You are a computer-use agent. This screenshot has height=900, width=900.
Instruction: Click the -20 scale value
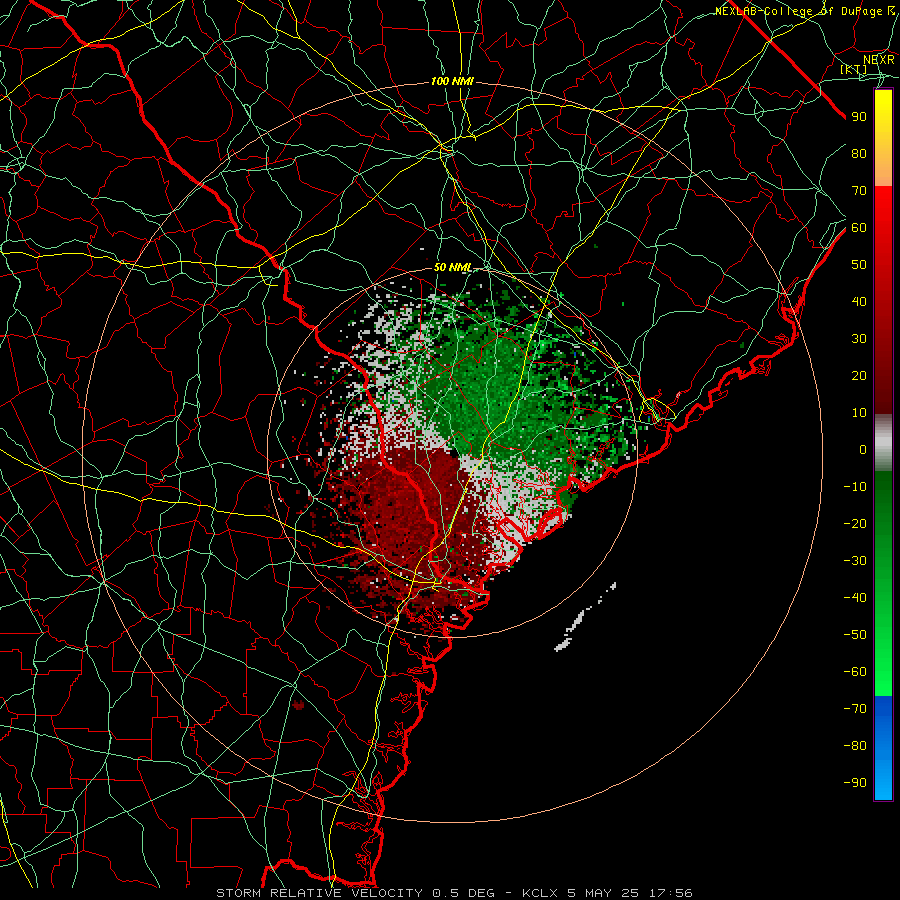pyautogui.click(x=855, y=523)
